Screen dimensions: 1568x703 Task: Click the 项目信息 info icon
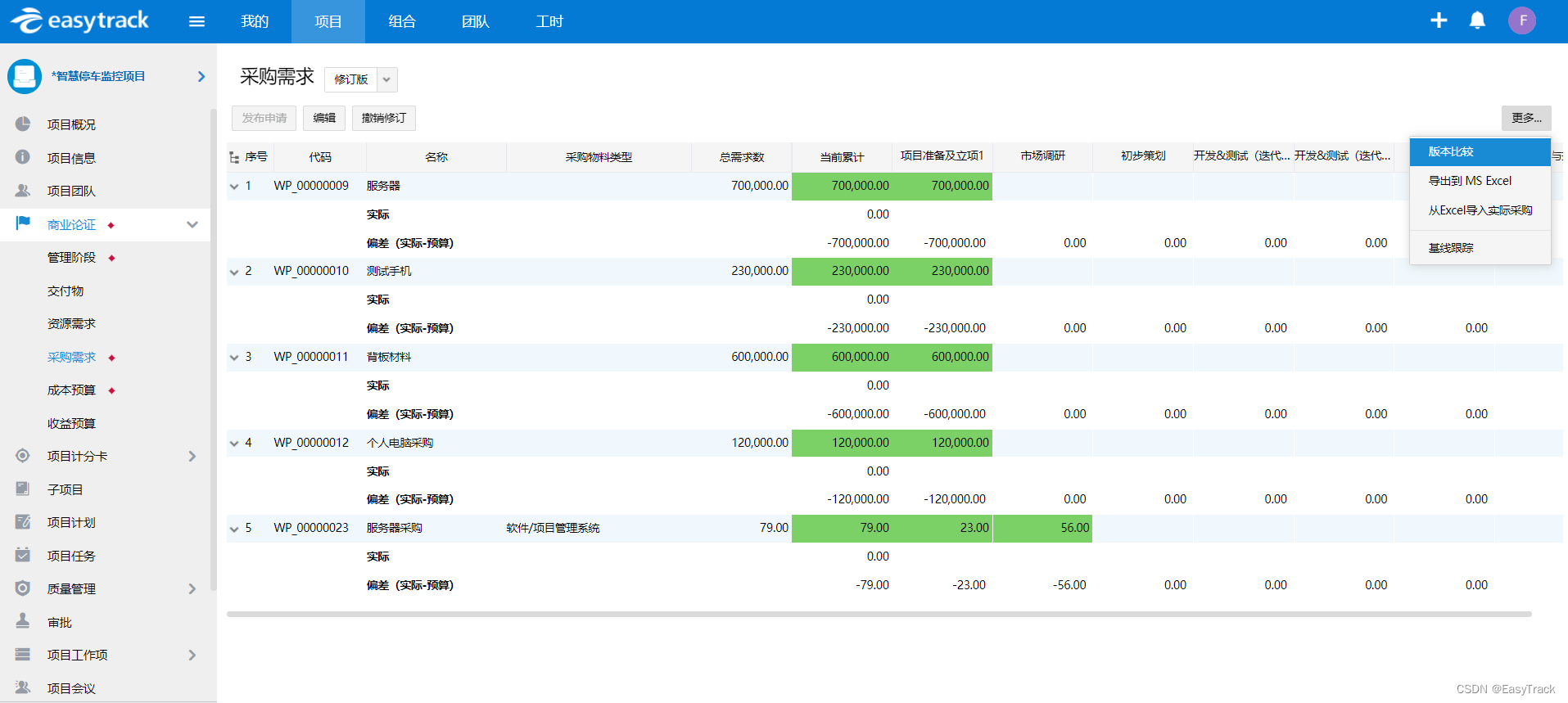pyautogui.click(x=23, y=157)
